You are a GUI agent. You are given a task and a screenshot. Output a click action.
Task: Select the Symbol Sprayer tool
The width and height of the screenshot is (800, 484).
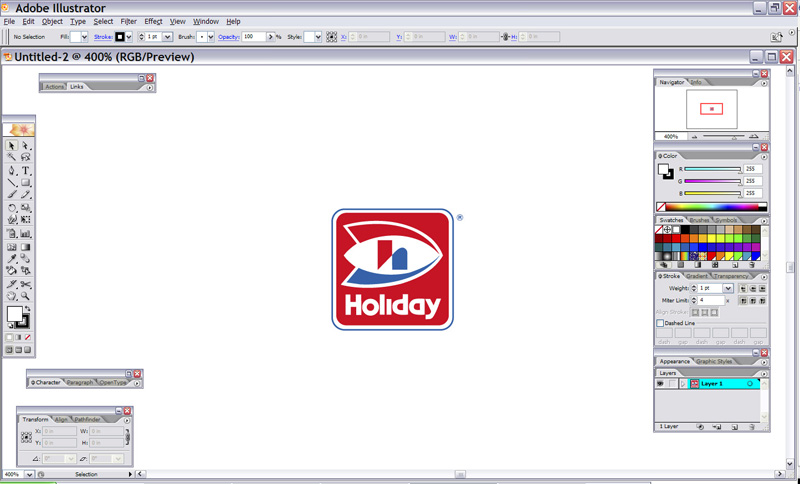pyautogui.click(x=12, y=234)
